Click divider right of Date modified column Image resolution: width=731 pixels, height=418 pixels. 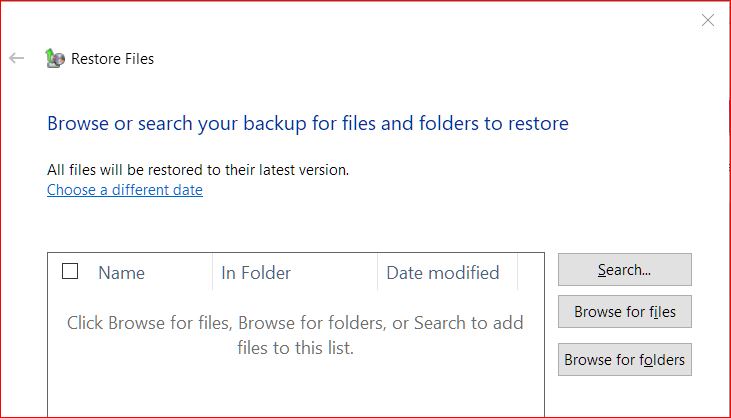click(517, 272)
